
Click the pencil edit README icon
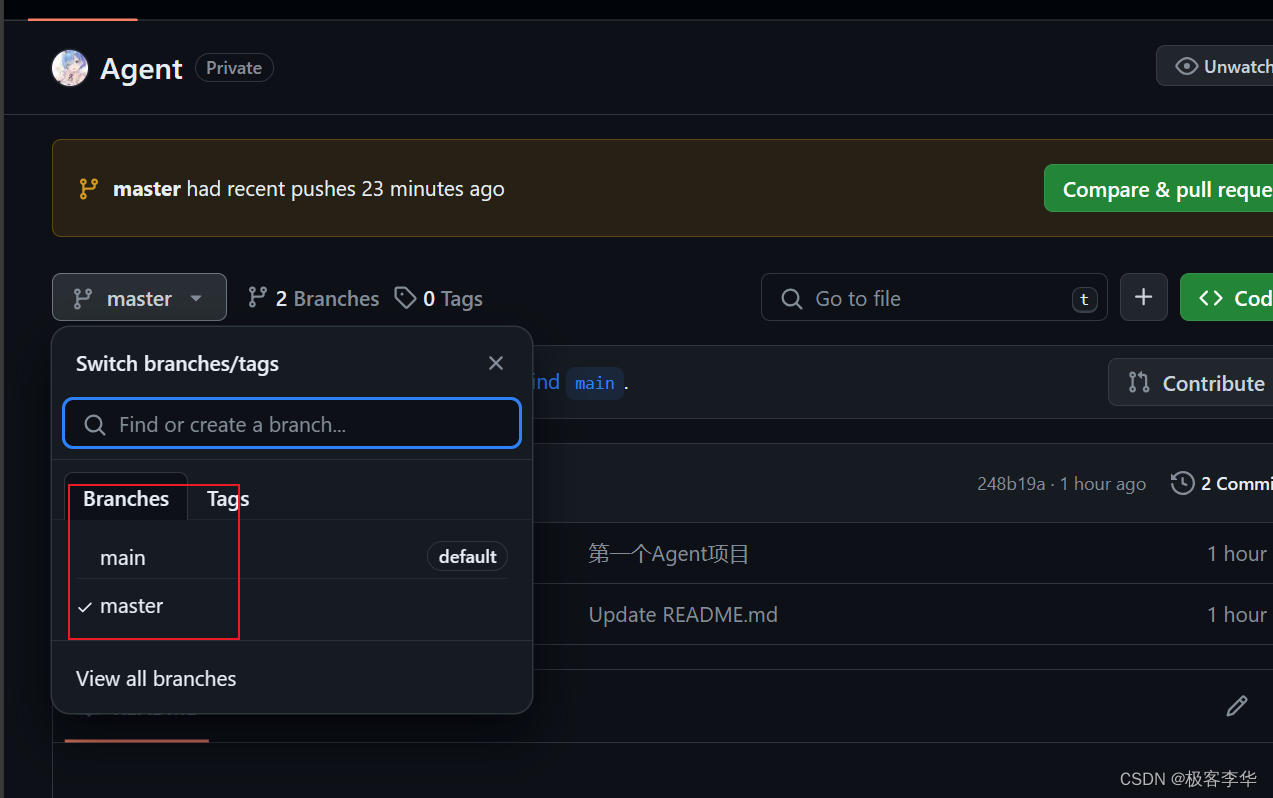pos(1237,706)
